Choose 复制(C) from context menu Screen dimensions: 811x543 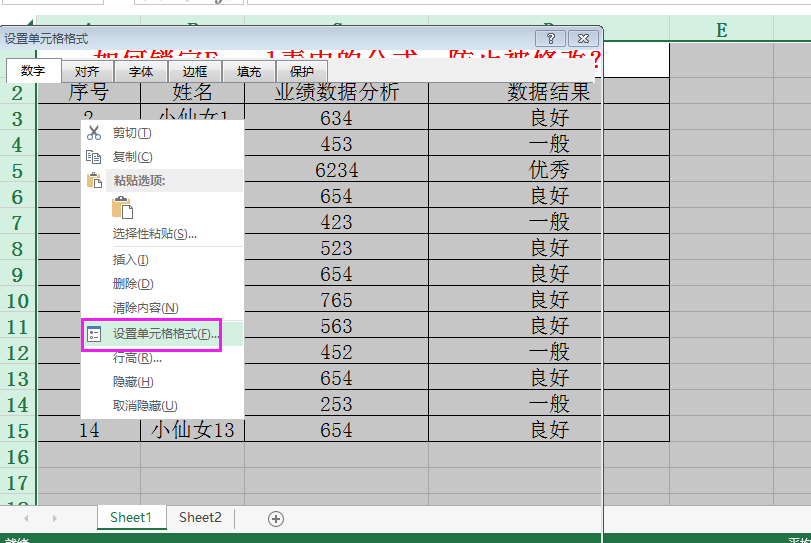(x=162, y=157)
